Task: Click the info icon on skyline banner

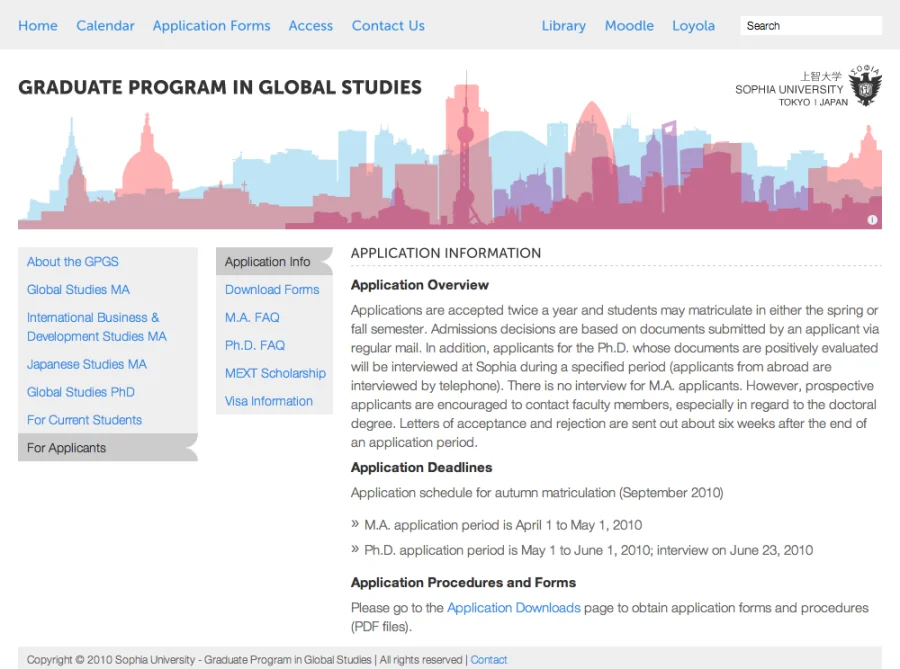Action: pos(872,220)
